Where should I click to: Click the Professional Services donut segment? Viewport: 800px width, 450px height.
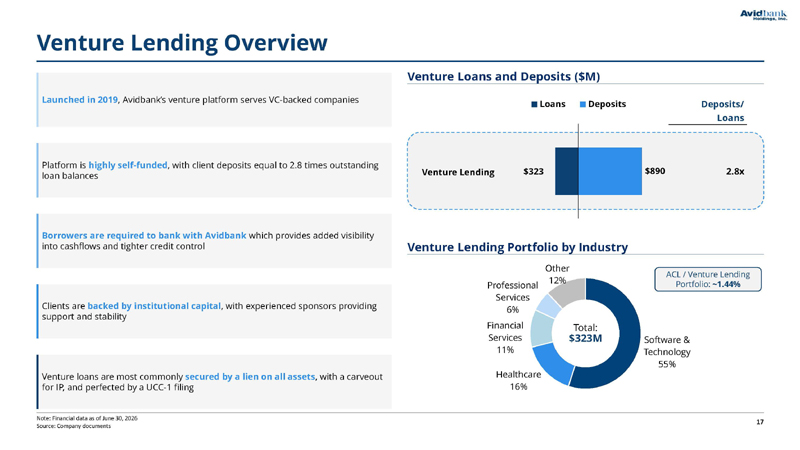[549, 305]
